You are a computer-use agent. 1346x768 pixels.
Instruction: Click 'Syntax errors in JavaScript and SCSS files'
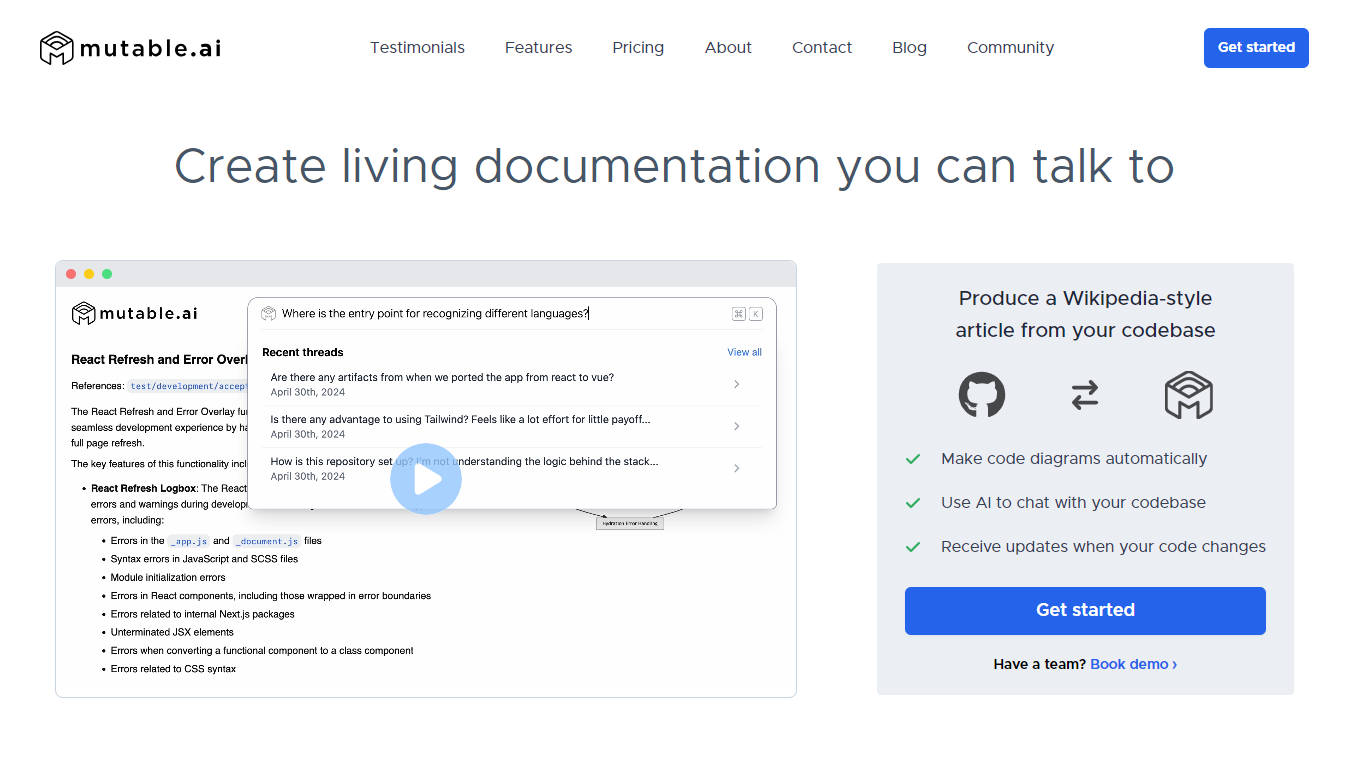[x=204, y=559]
